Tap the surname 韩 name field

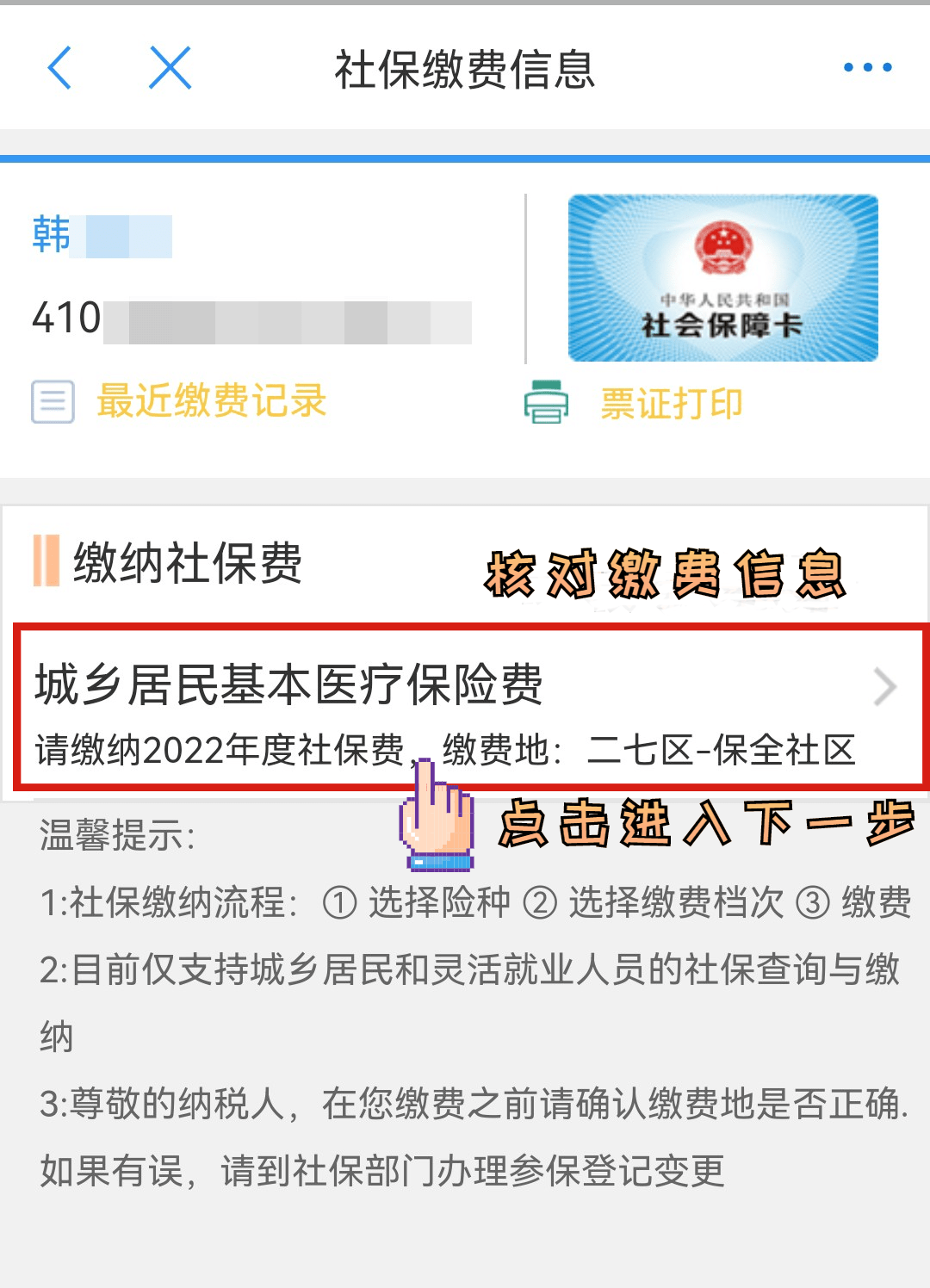[102, 236]
